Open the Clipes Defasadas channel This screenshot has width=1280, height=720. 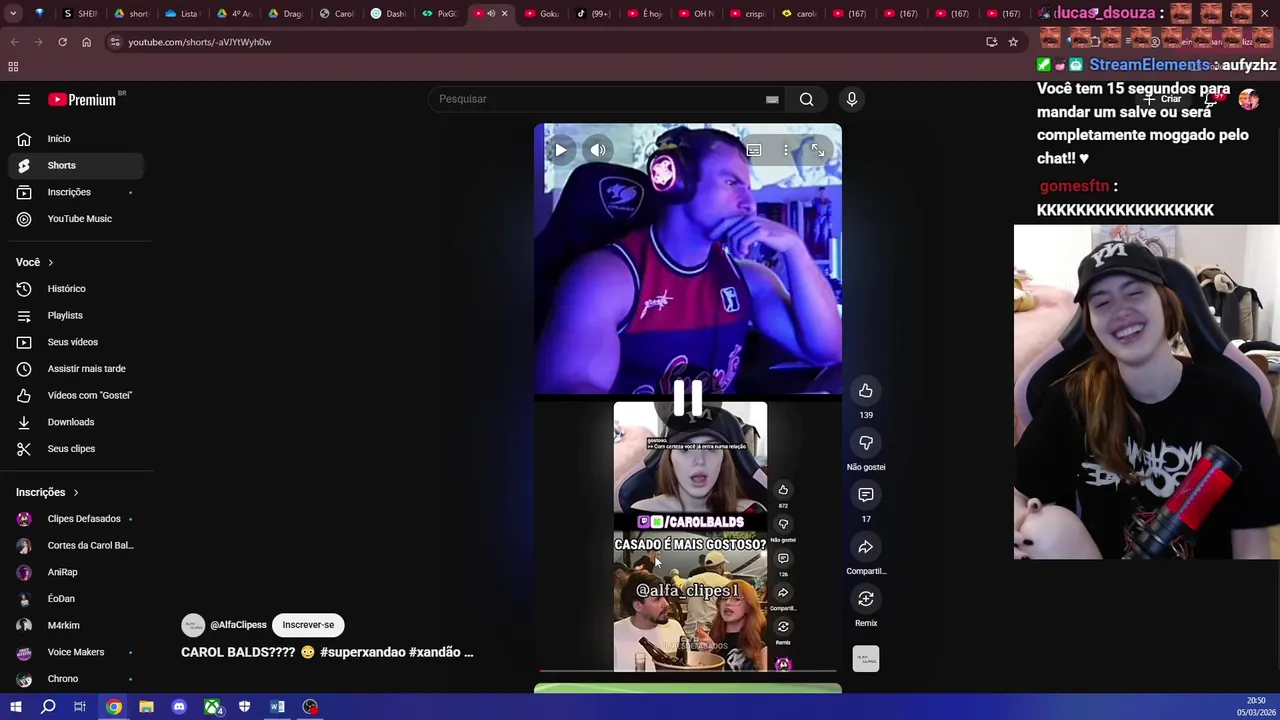tap(75, 519)
